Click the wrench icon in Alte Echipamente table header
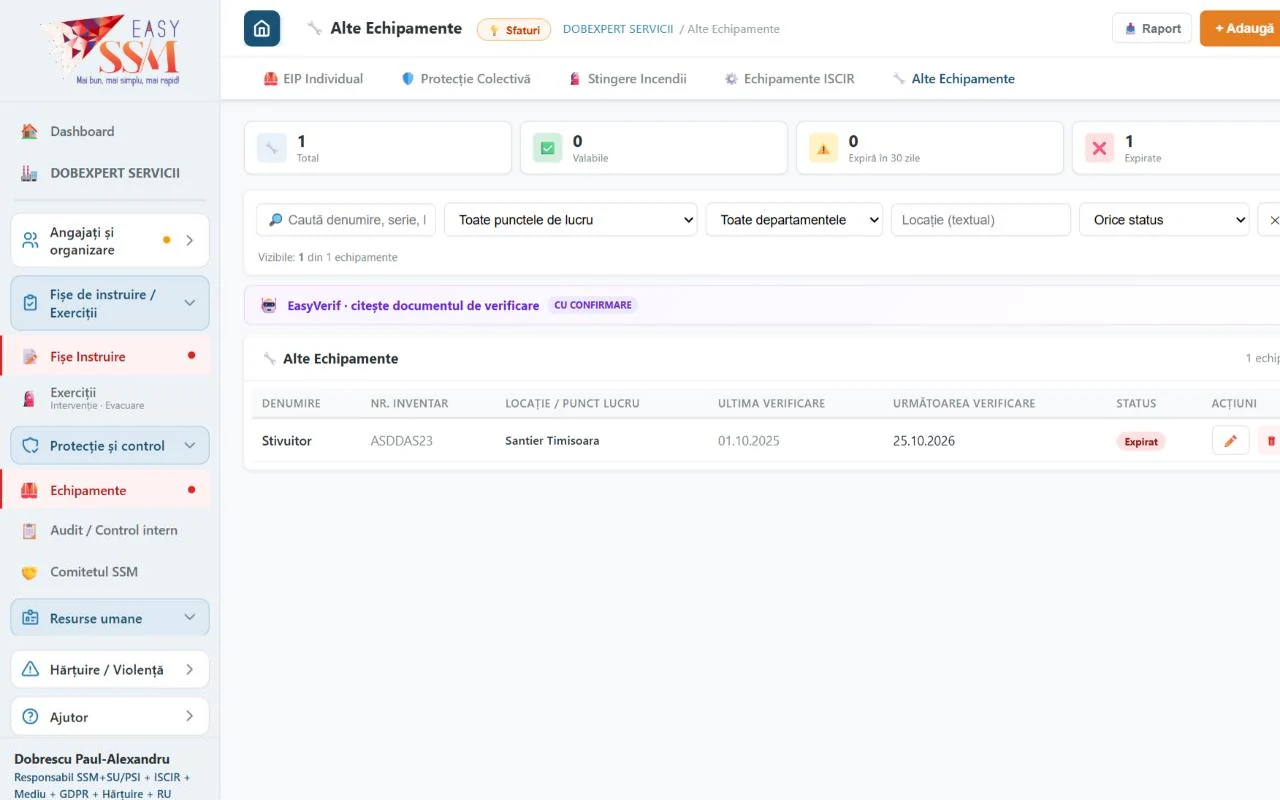Image resolution: width=1280 pixels, height=800 pixels. click(269, 359)
